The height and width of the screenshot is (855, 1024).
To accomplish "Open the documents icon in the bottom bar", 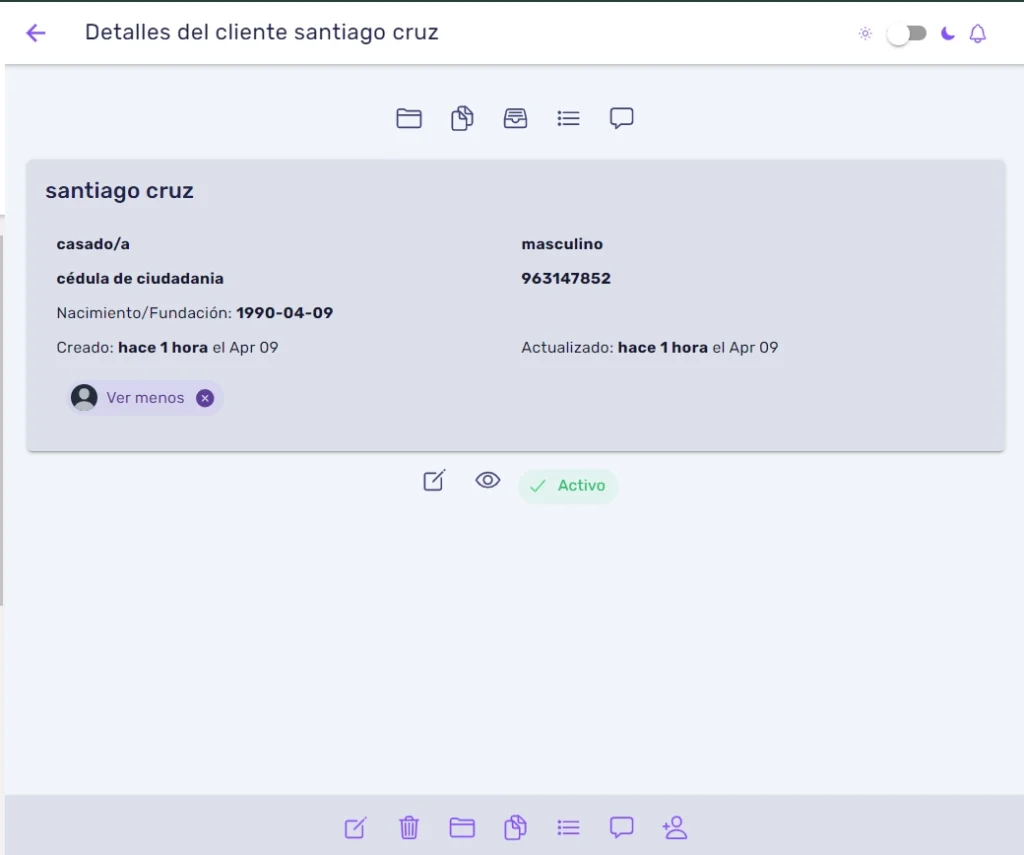I will click(515, 828).
